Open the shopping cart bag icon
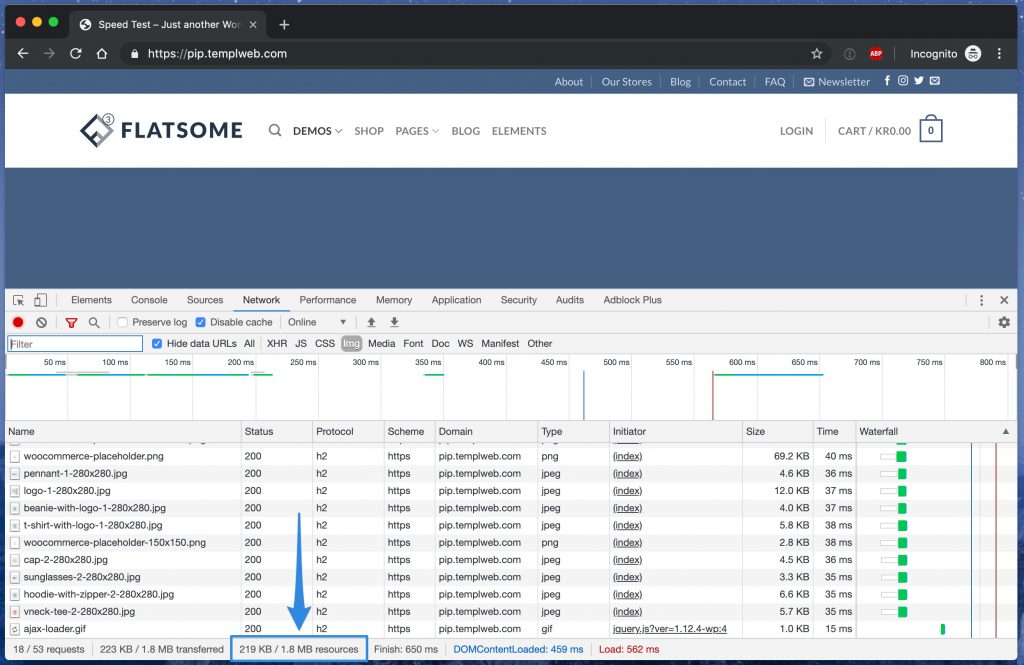Image resolution: width=1024 pixels, height=665 pixels. point(931,129)
